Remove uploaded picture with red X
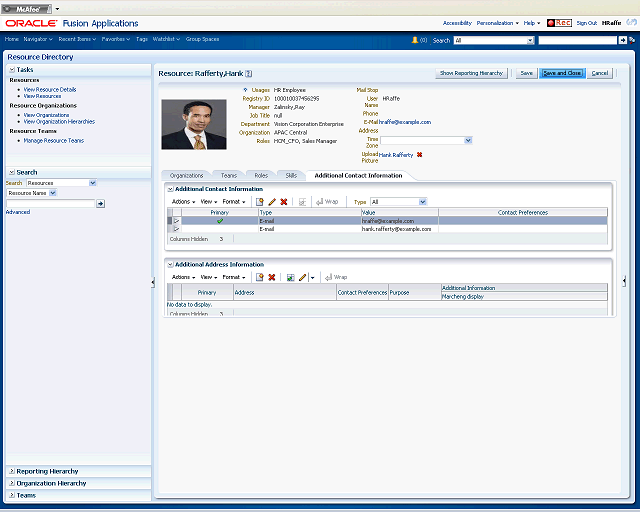This screenshot has height=512, width=640. (x=420, y=155)
